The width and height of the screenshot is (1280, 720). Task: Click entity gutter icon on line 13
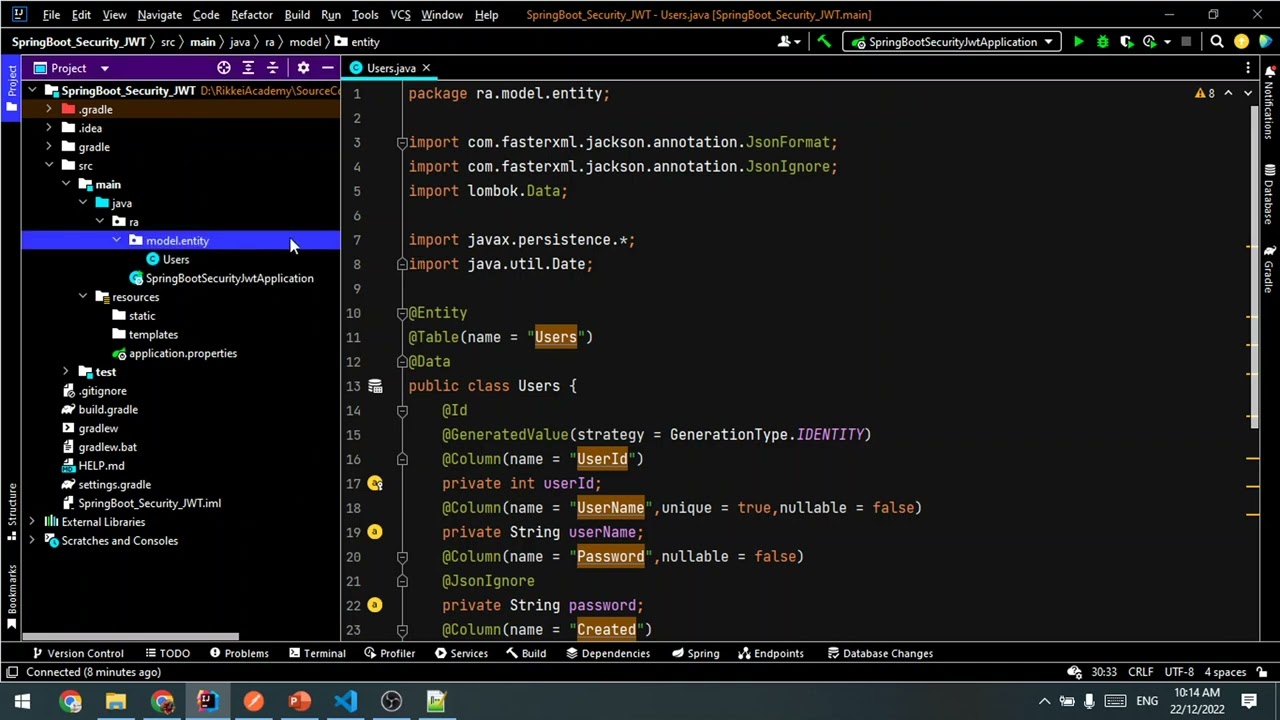[375, 386]
